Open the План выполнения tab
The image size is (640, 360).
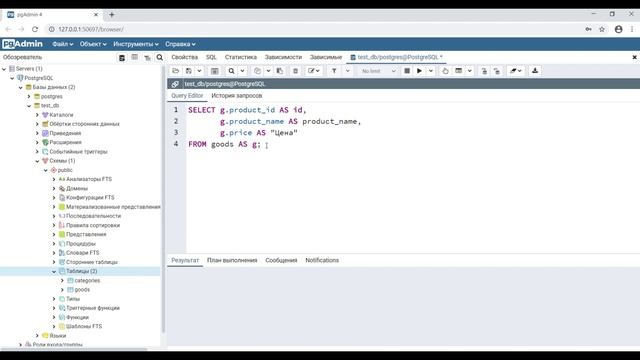(232, 260)
